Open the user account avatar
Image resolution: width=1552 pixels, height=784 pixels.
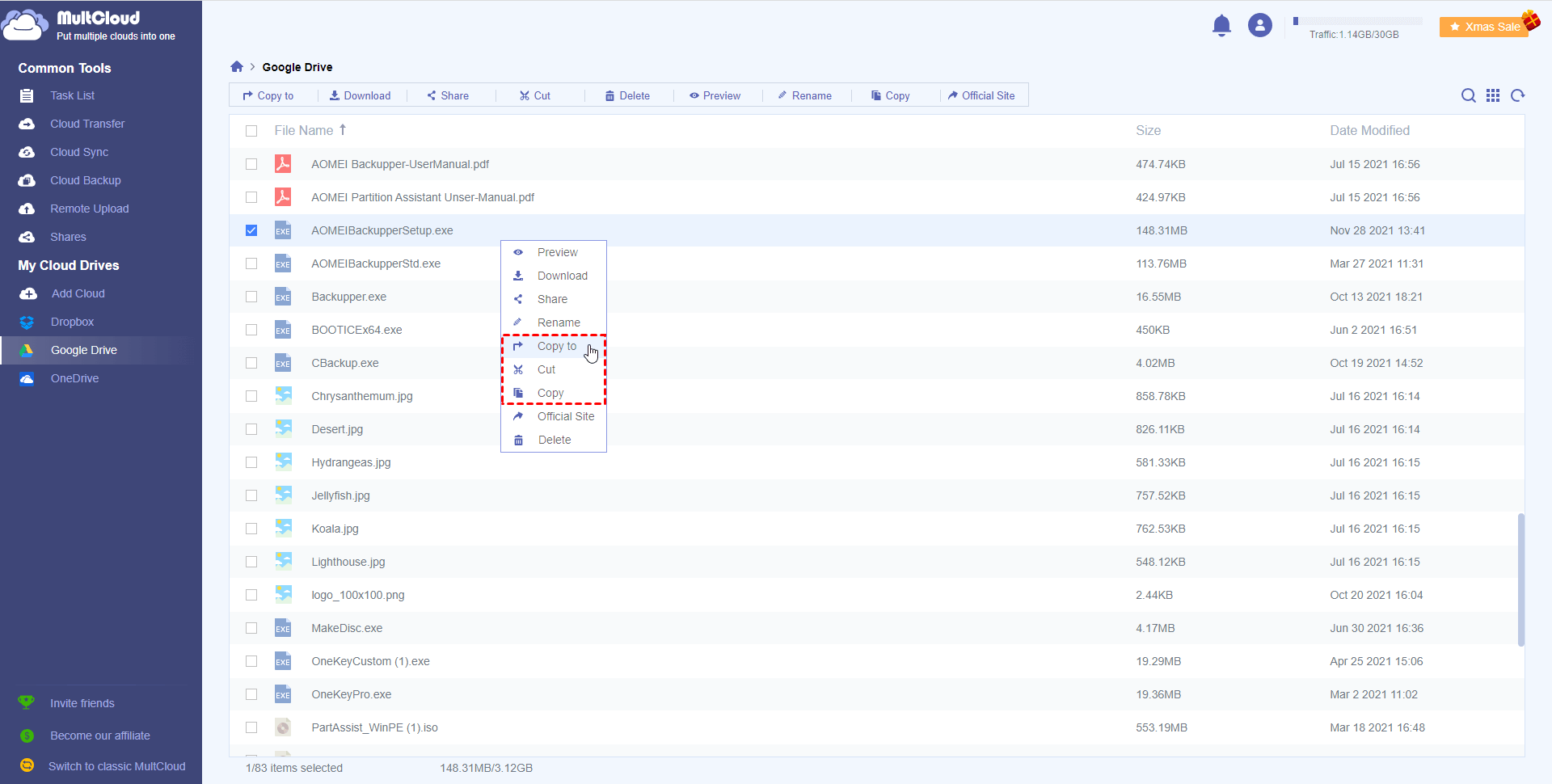[x=1259, y=26]
